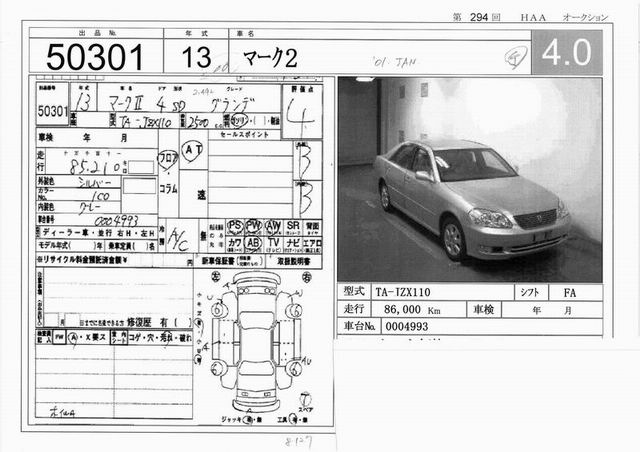640x452 pixels.
Task: Select printed chassis number 0004993 beside 車台No.
Action: point(407,327)
